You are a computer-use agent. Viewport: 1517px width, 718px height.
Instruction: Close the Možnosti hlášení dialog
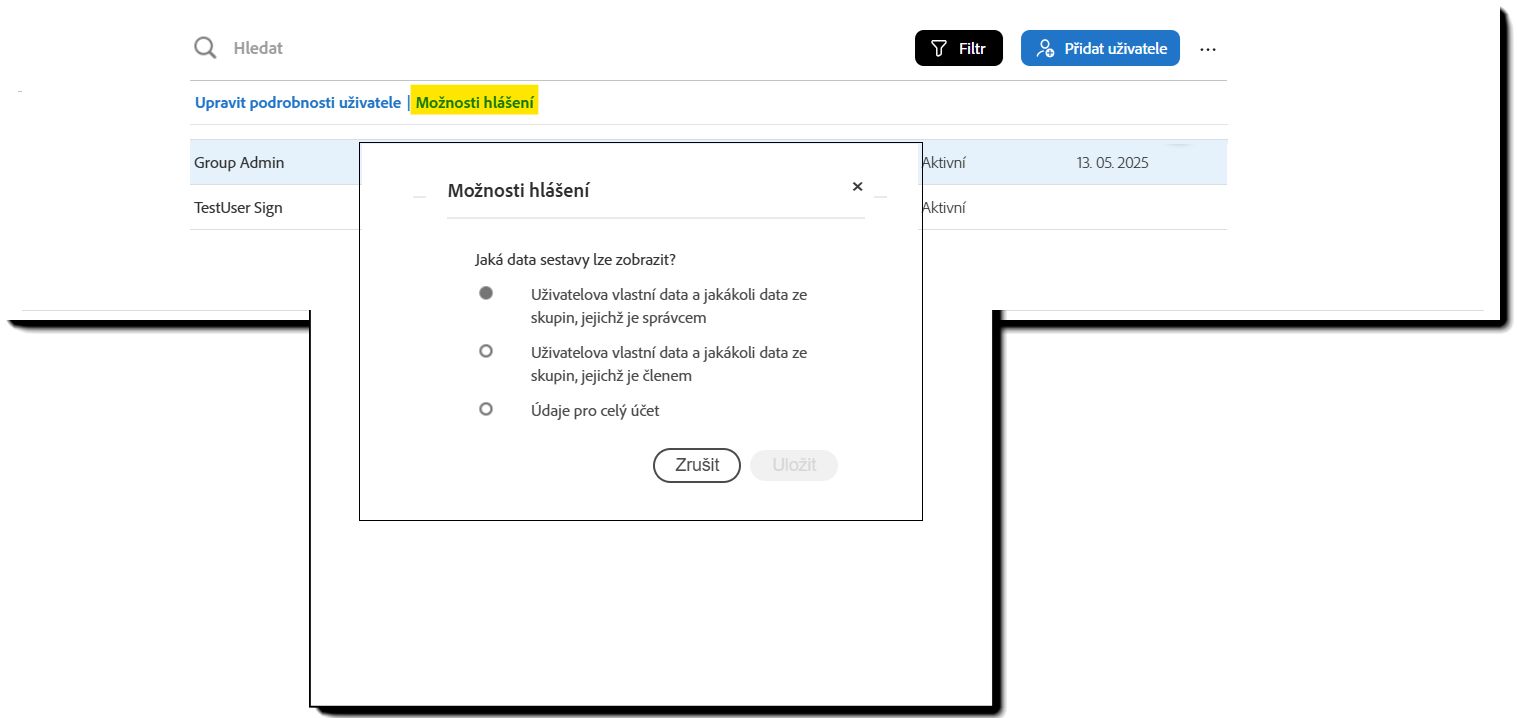[x=857, y=187]
